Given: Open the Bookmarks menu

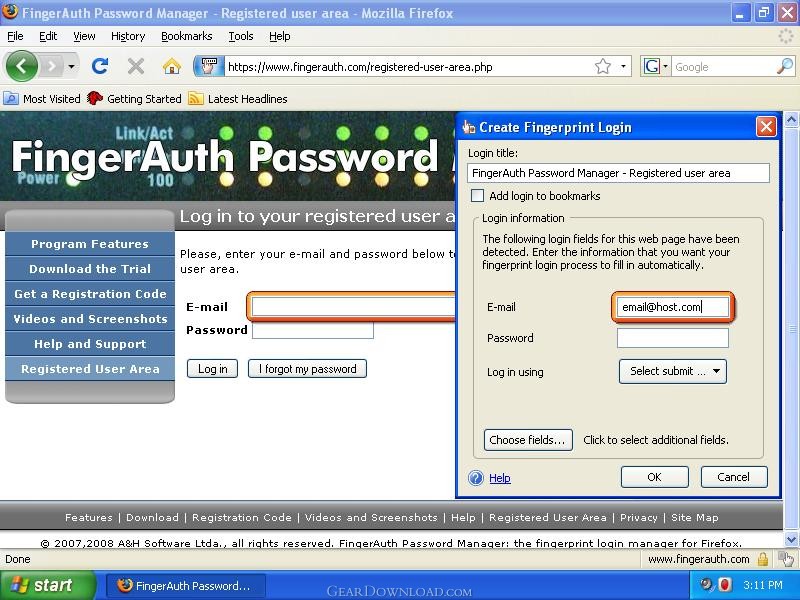Looking at the screenshot, I should click(x=186, y=36).
